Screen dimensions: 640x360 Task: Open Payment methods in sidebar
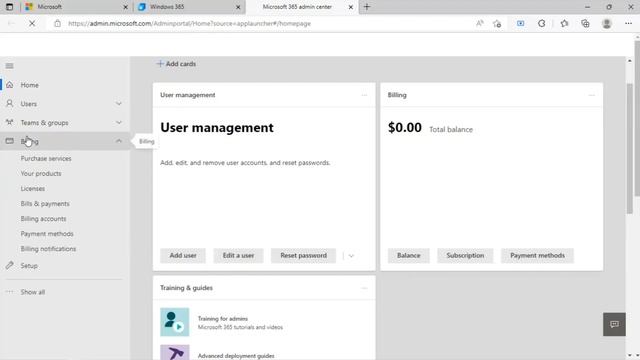[x=47, y=234]
